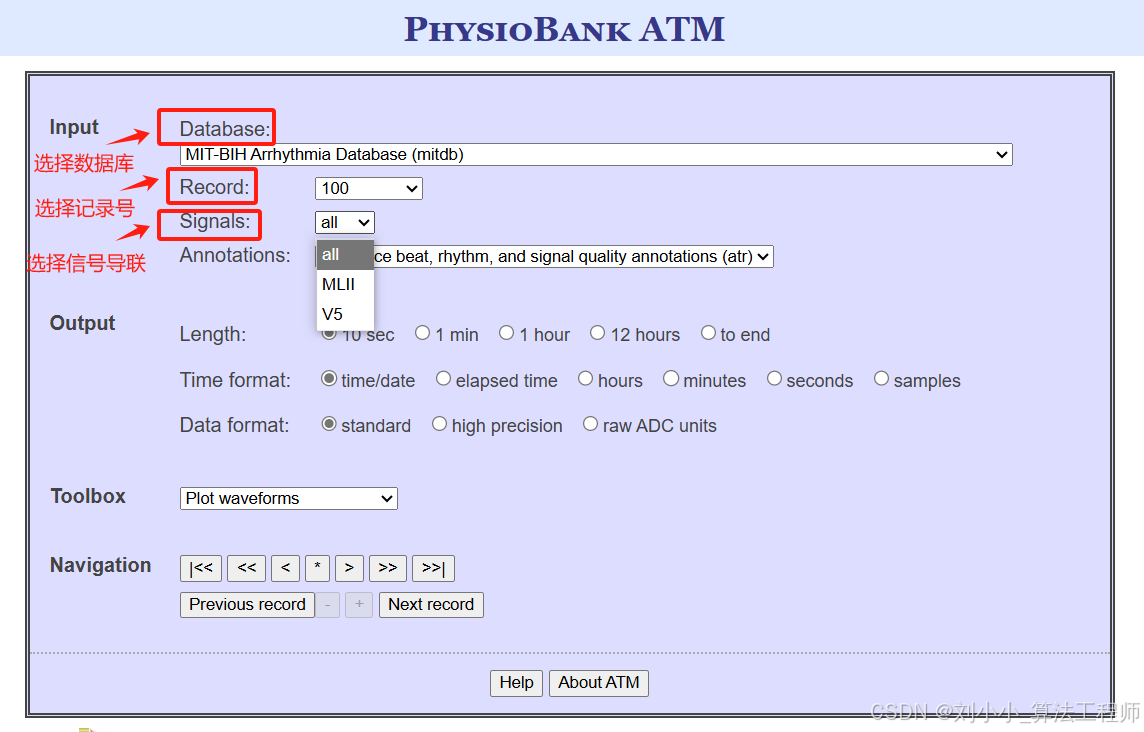Click the 'Annotations:' label
The width and height of the screenshot is (1144, 732).
coord(235,255)
